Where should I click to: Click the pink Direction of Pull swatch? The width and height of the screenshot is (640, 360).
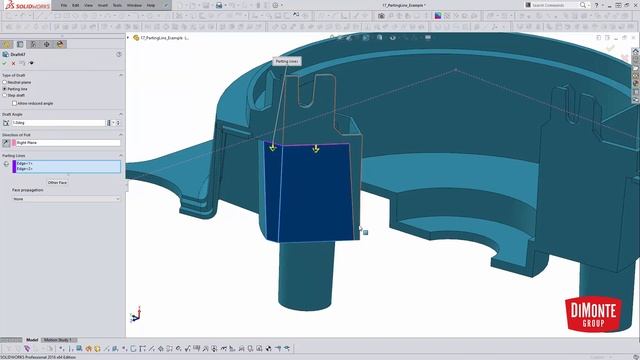point(14,142)
